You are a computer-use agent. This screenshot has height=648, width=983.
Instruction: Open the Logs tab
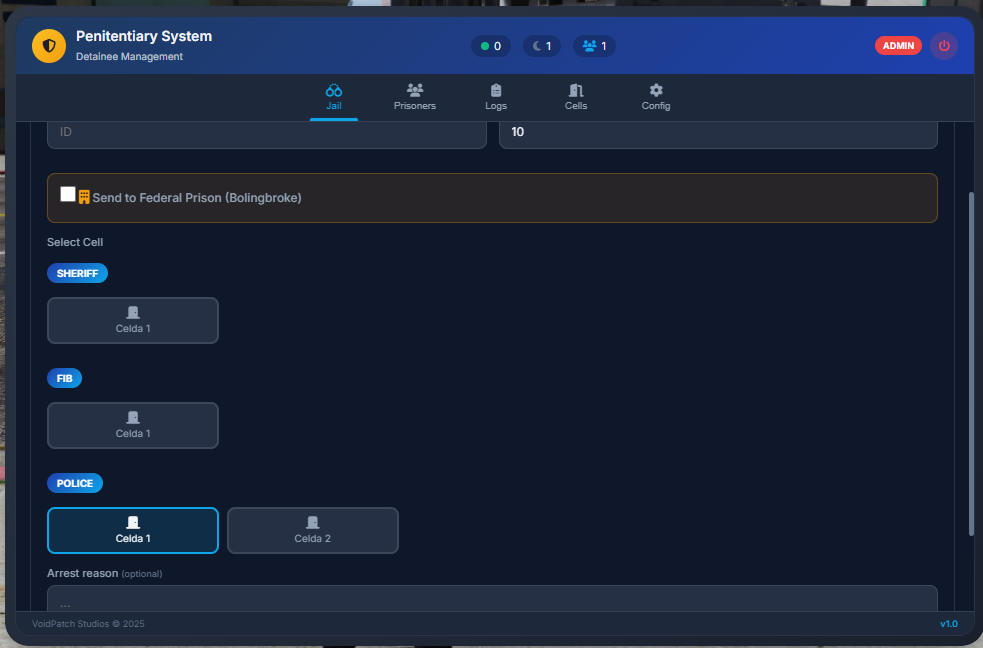point(495,97)
